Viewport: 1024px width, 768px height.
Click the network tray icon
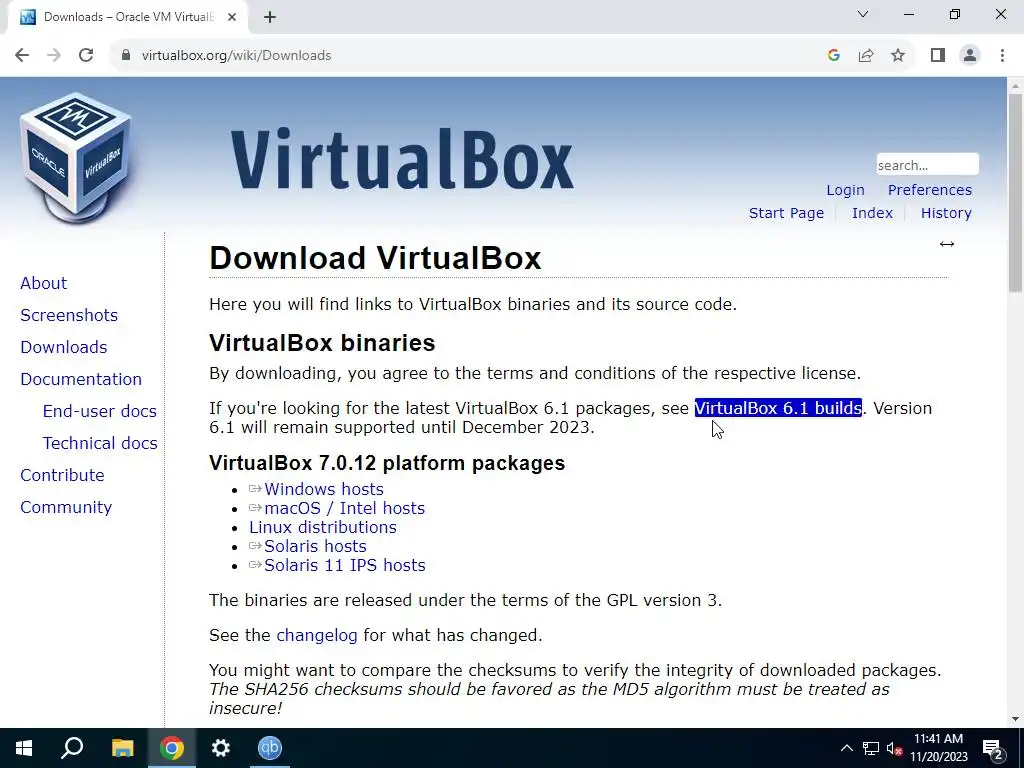[x=871, y=748]
